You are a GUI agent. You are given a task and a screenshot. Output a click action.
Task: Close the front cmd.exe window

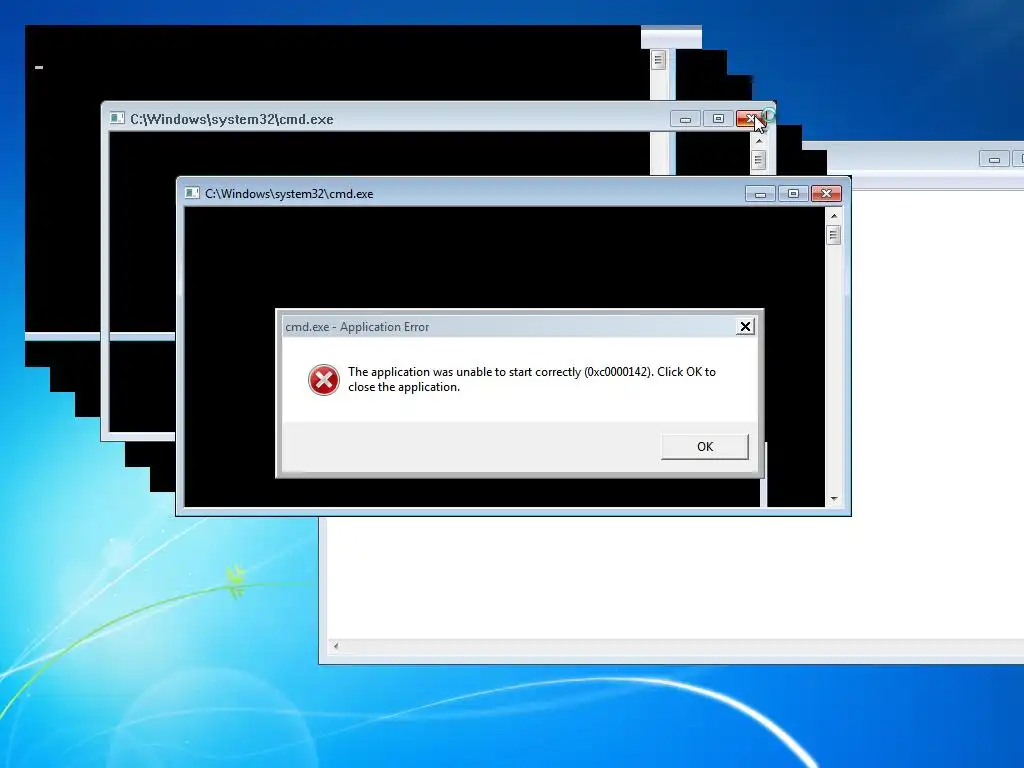826,193
